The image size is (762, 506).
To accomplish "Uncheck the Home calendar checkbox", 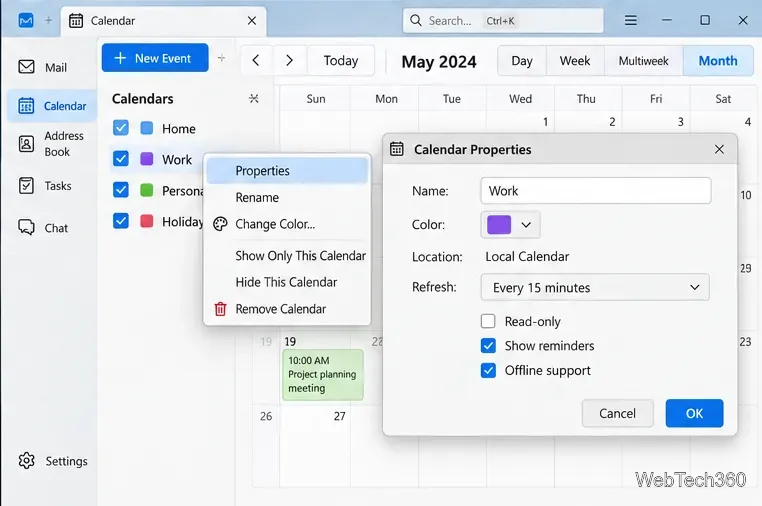I will click(x=121, y=128).
